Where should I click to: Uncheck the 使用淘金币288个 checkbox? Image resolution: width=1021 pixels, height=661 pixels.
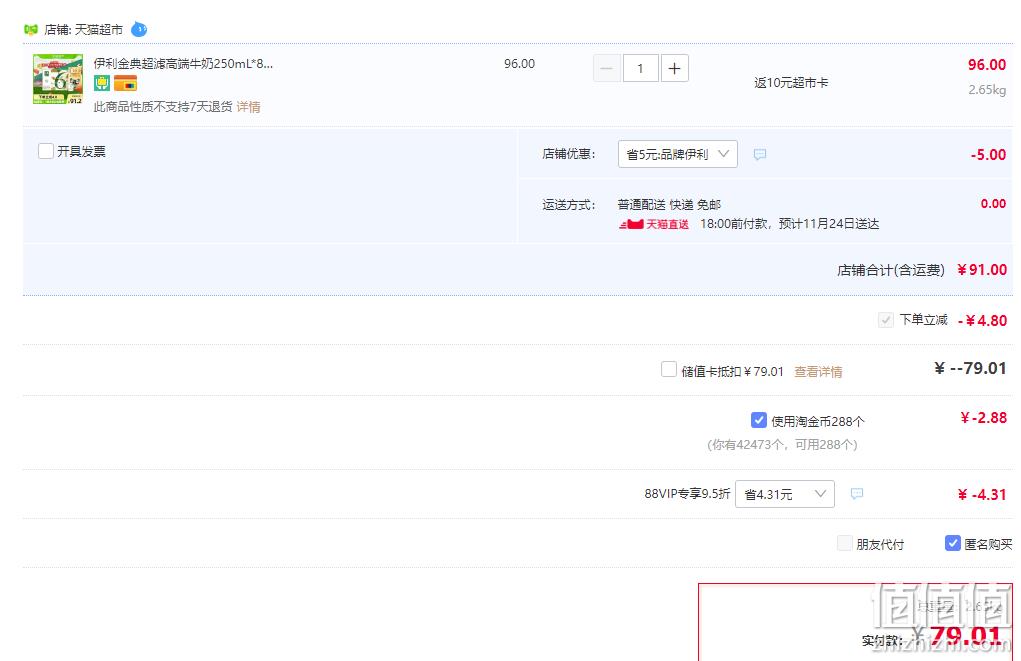coord(759,420)
